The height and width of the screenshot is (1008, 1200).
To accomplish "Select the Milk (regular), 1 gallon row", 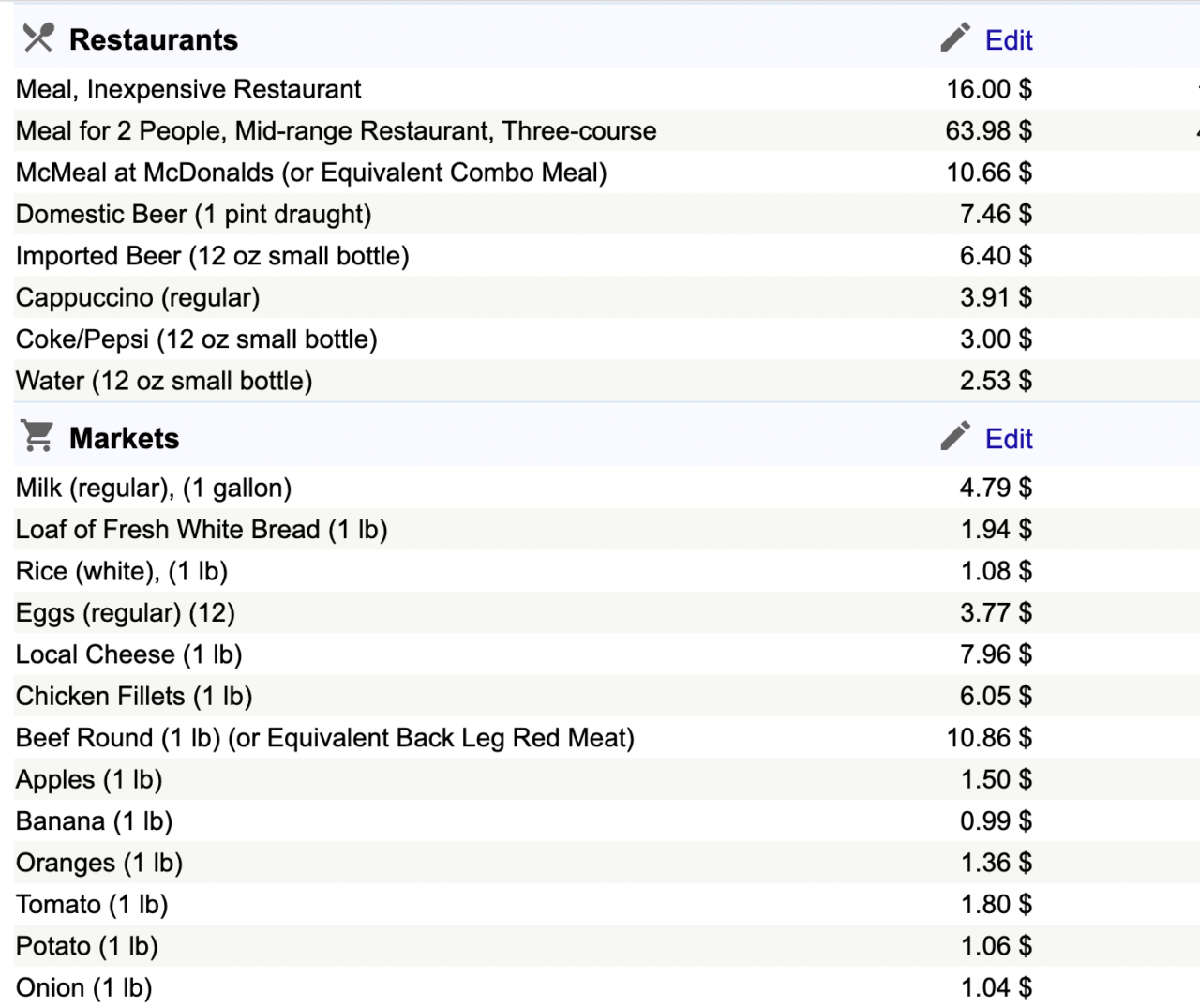I will [154, 488].
